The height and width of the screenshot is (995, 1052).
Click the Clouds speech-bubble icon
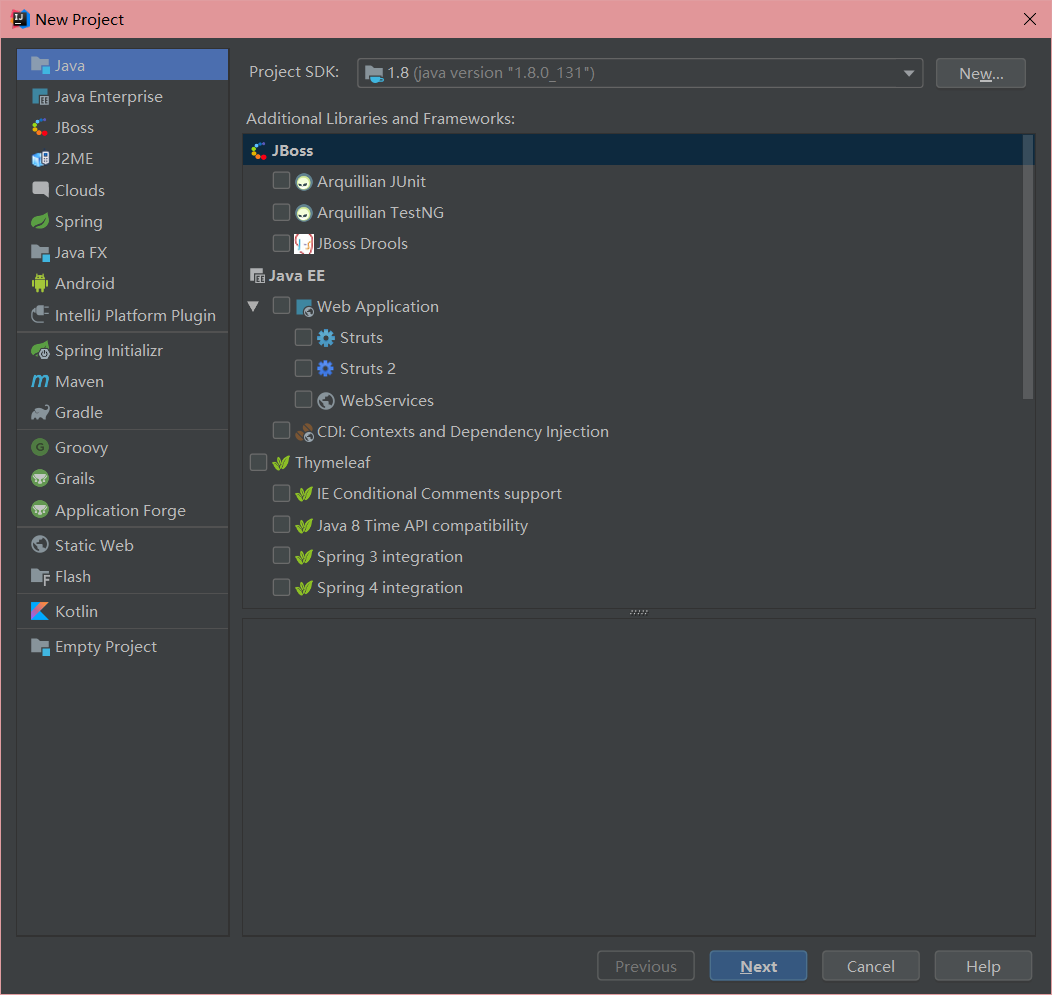(x=40, y=190)
